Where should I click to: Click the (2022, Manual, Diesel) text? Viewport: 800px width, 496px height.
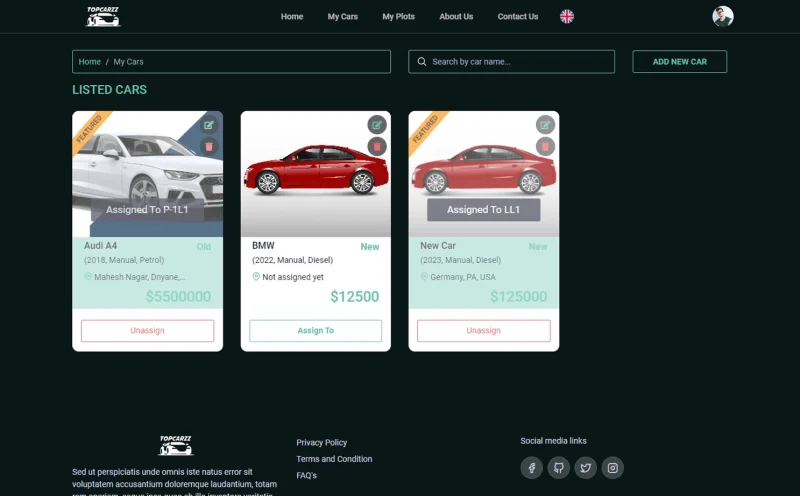pos(292,260)
